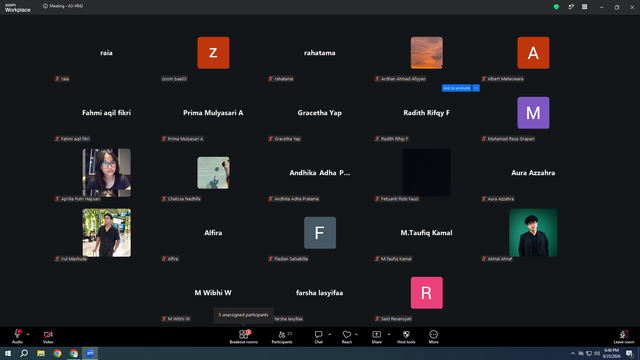Click the large "Radith Rifqy F" name

pyautogui.click(x=427, y=113)
